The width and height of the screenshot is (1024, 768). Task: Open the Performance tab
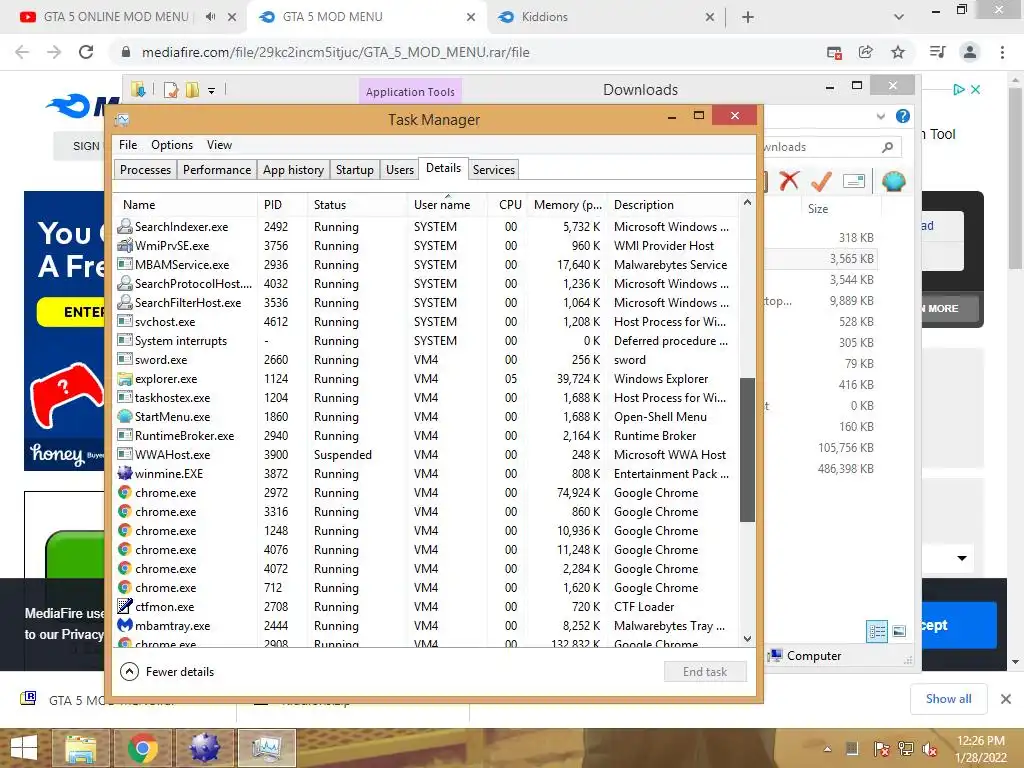(217, 170)
